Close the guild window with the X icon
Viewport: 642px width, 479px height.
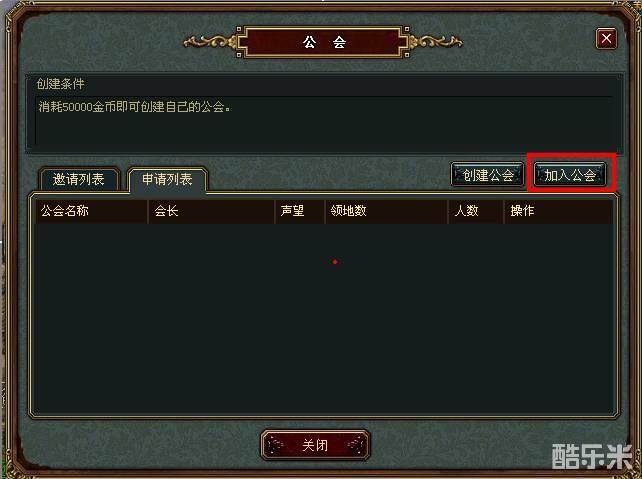click(x=606, y=39)
